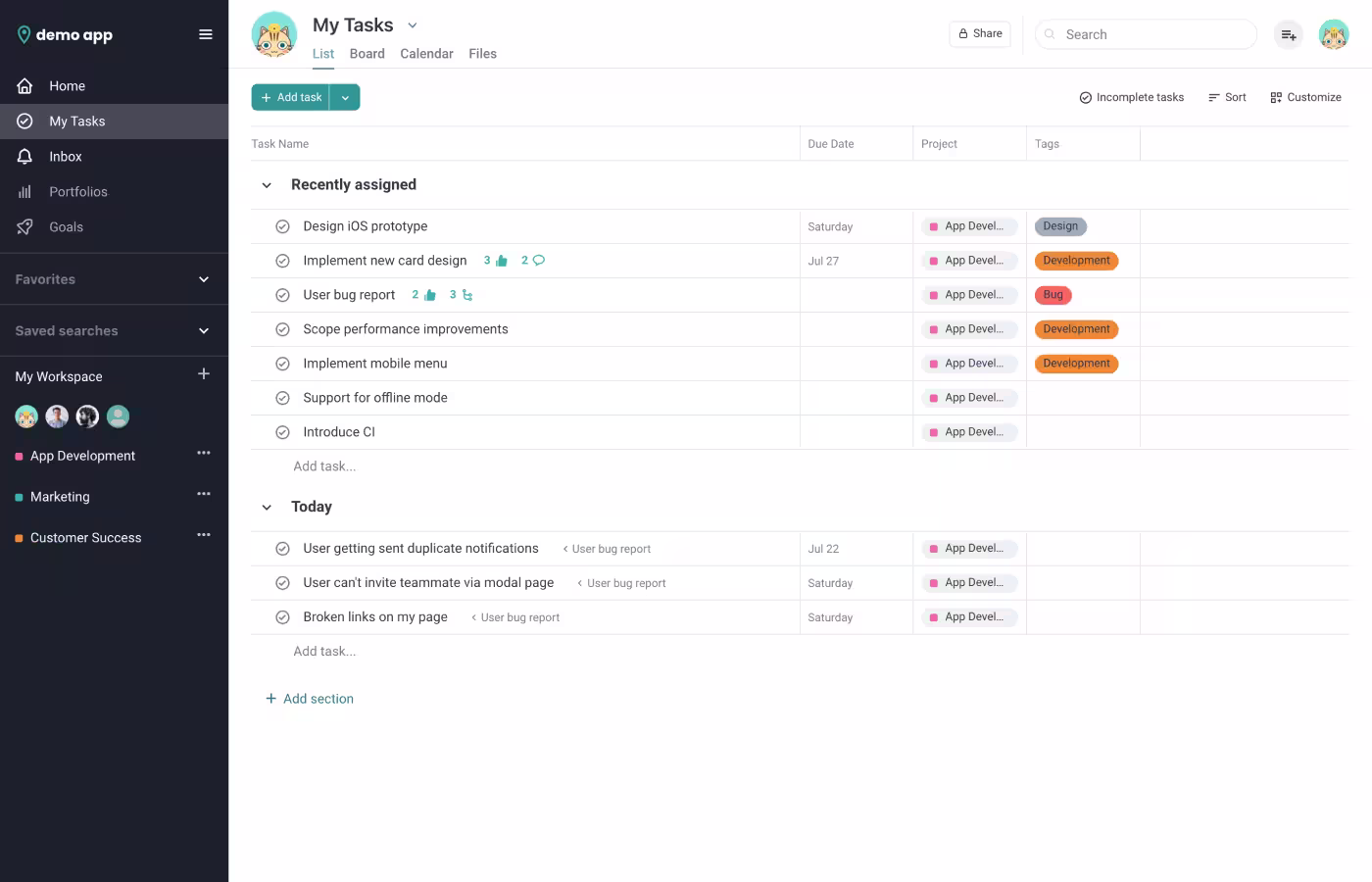Open Sort options
The height and width of the screenshot is (882, 1372).
(x=1227, y=97)
